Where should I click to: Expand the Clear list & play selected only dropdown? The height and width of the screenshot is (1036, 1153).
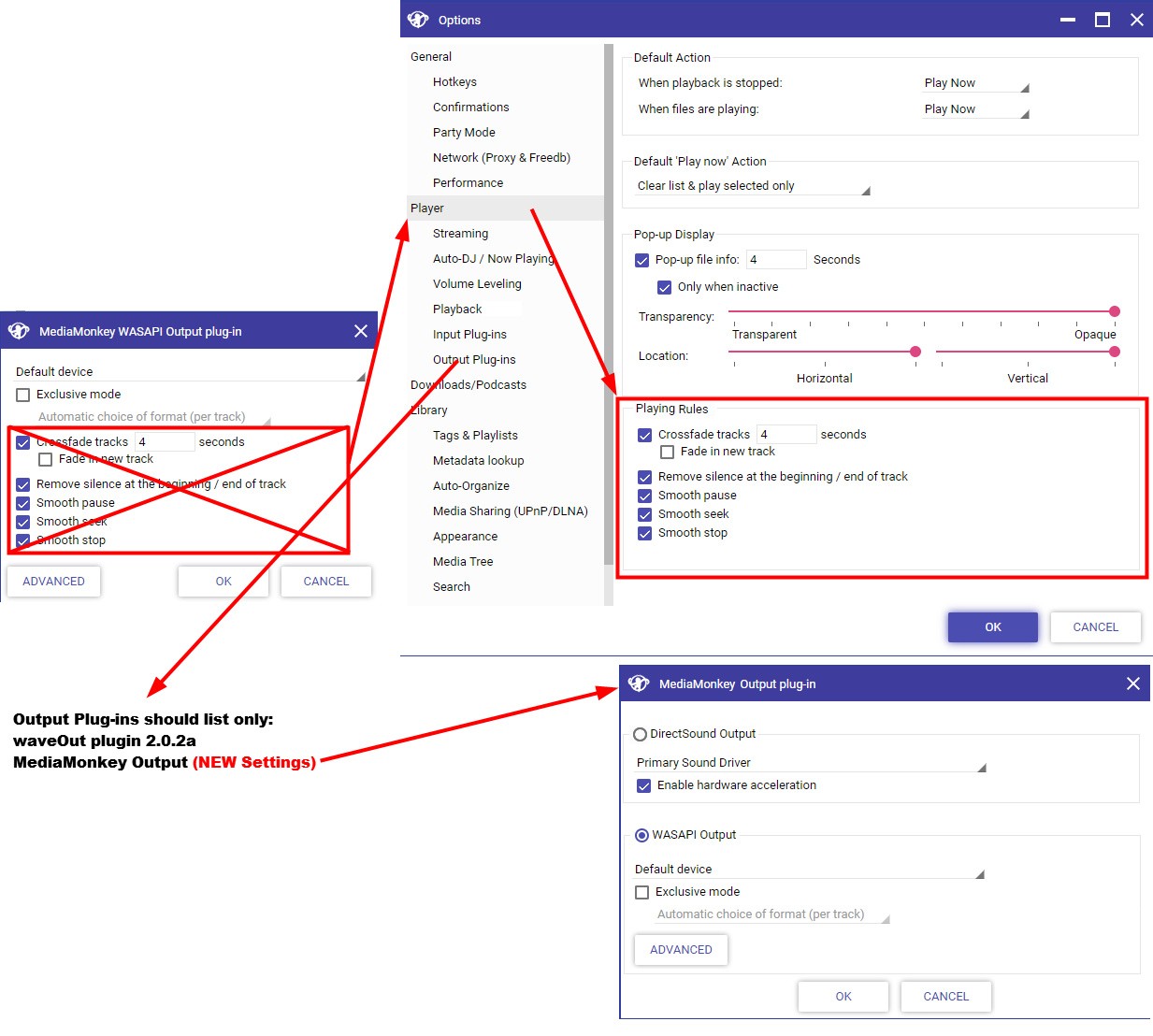(753, 186)
